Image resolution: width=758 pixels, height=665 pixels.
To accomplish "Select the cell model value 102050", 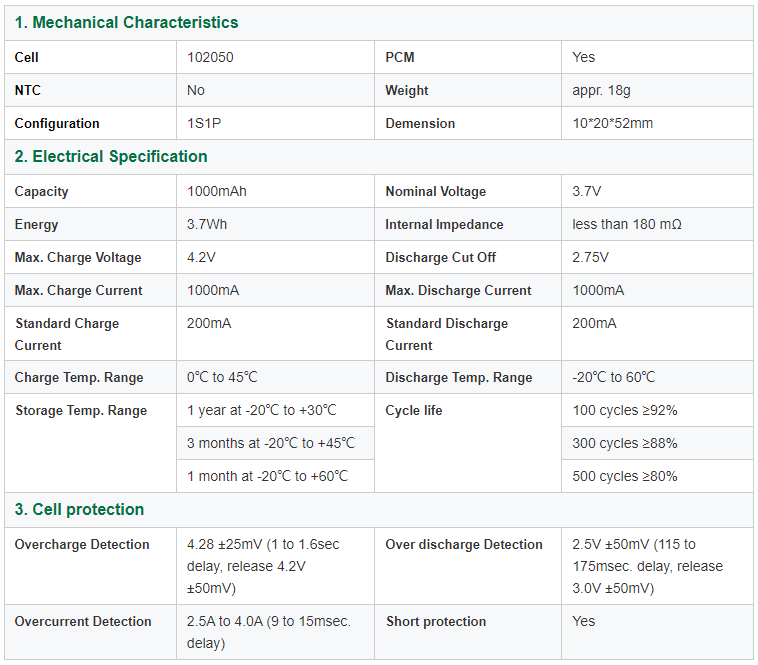I will [210, 57].
